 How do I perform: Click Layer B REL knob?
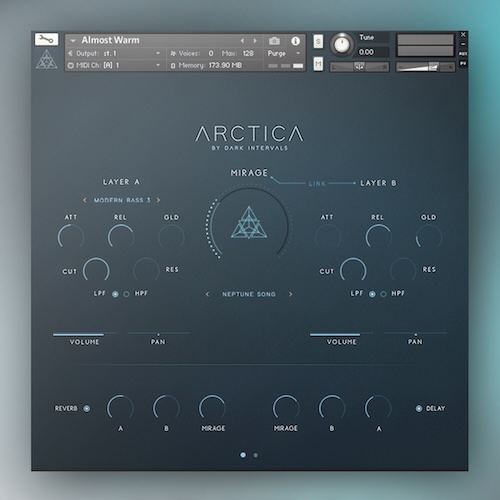click(x=378, y=237)
